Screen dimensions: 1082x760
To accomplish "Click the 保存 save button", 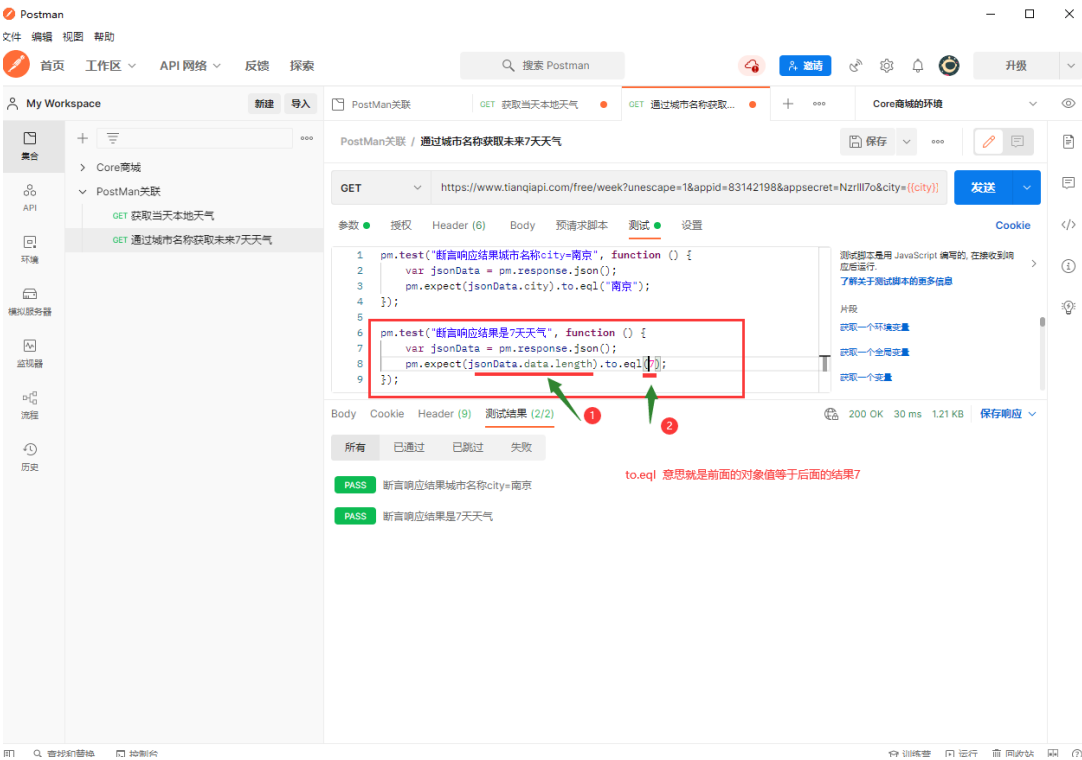I will tap(868, 142).
